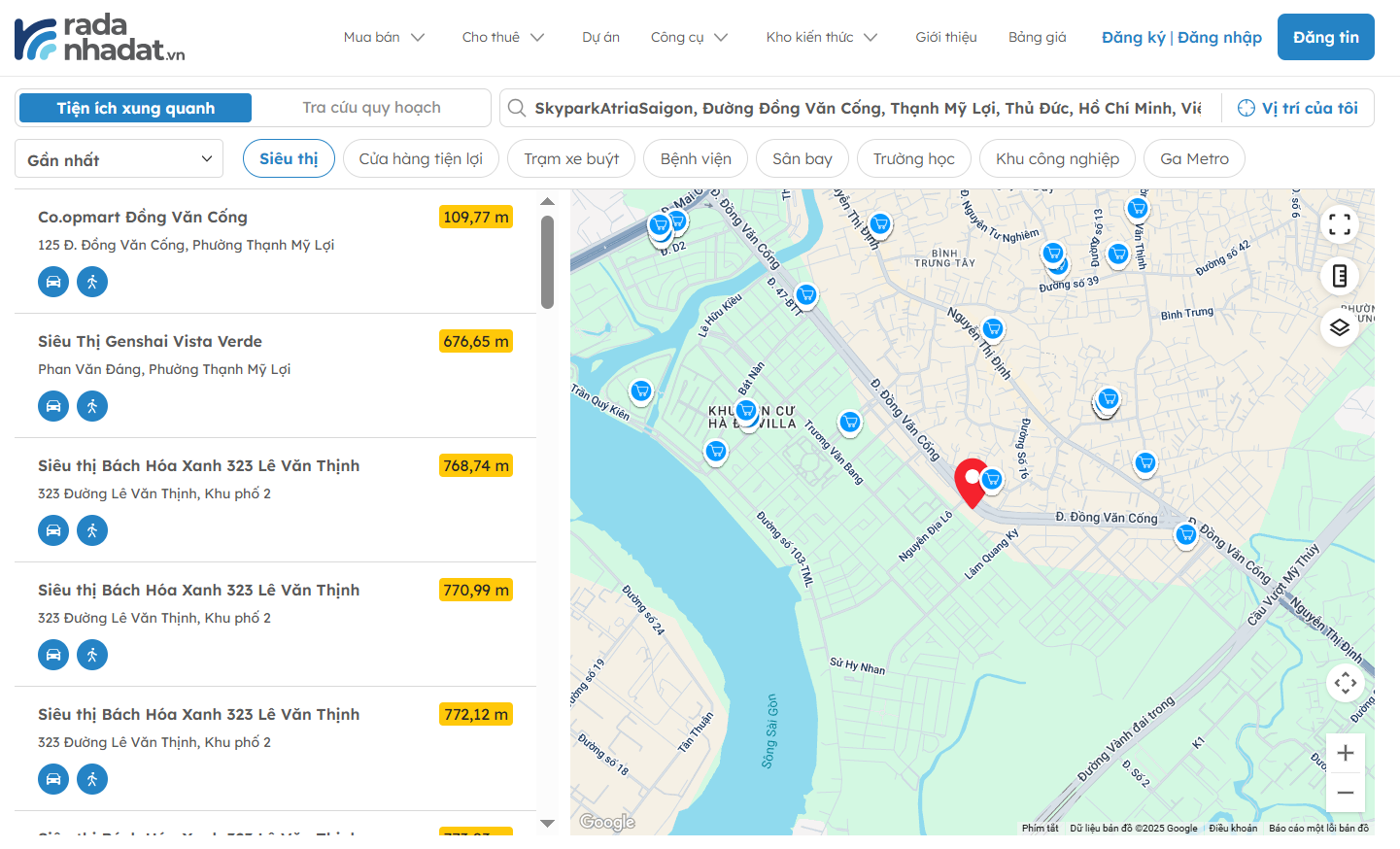Show walking route to Co.opmart Đồng Văn Cống
The width and height of the screenshot is (1400, 849).
[x=92, y=282]
